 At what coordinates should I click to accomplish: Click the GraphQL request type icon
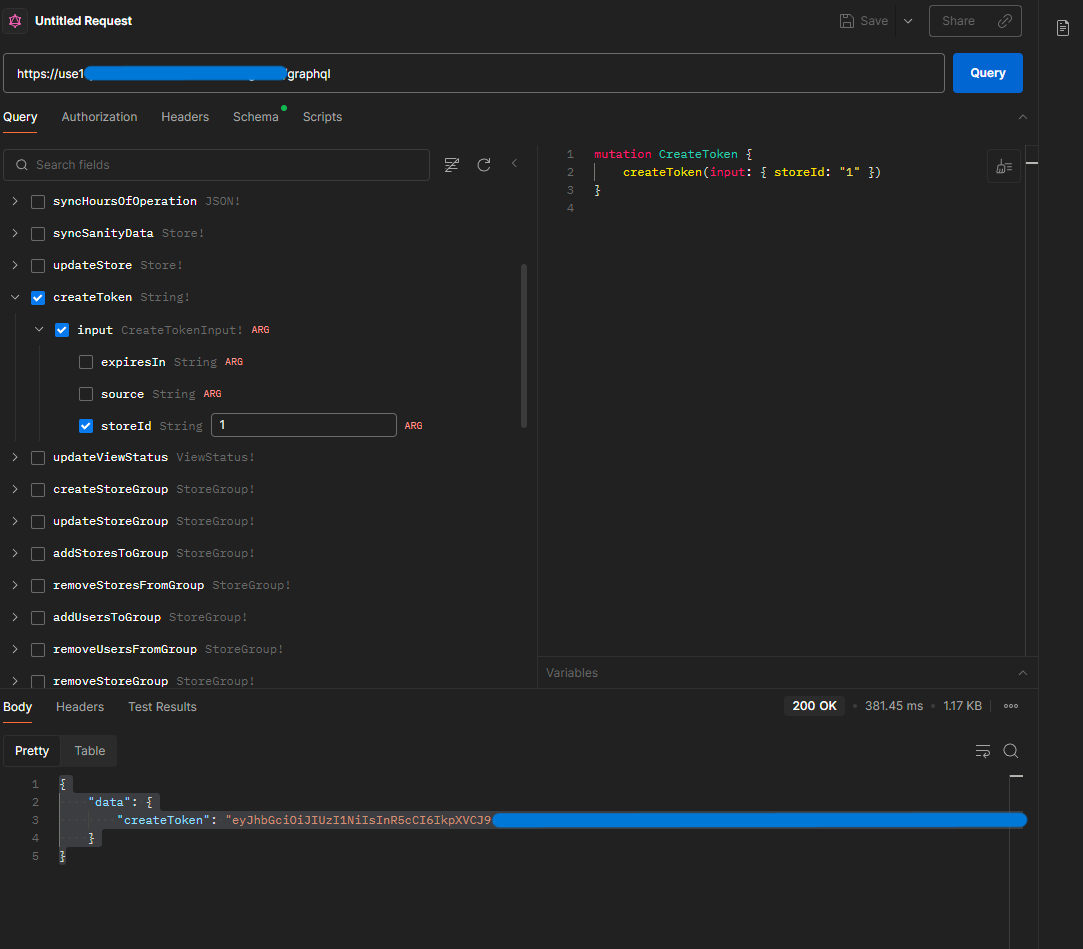(x=15, y=21)
